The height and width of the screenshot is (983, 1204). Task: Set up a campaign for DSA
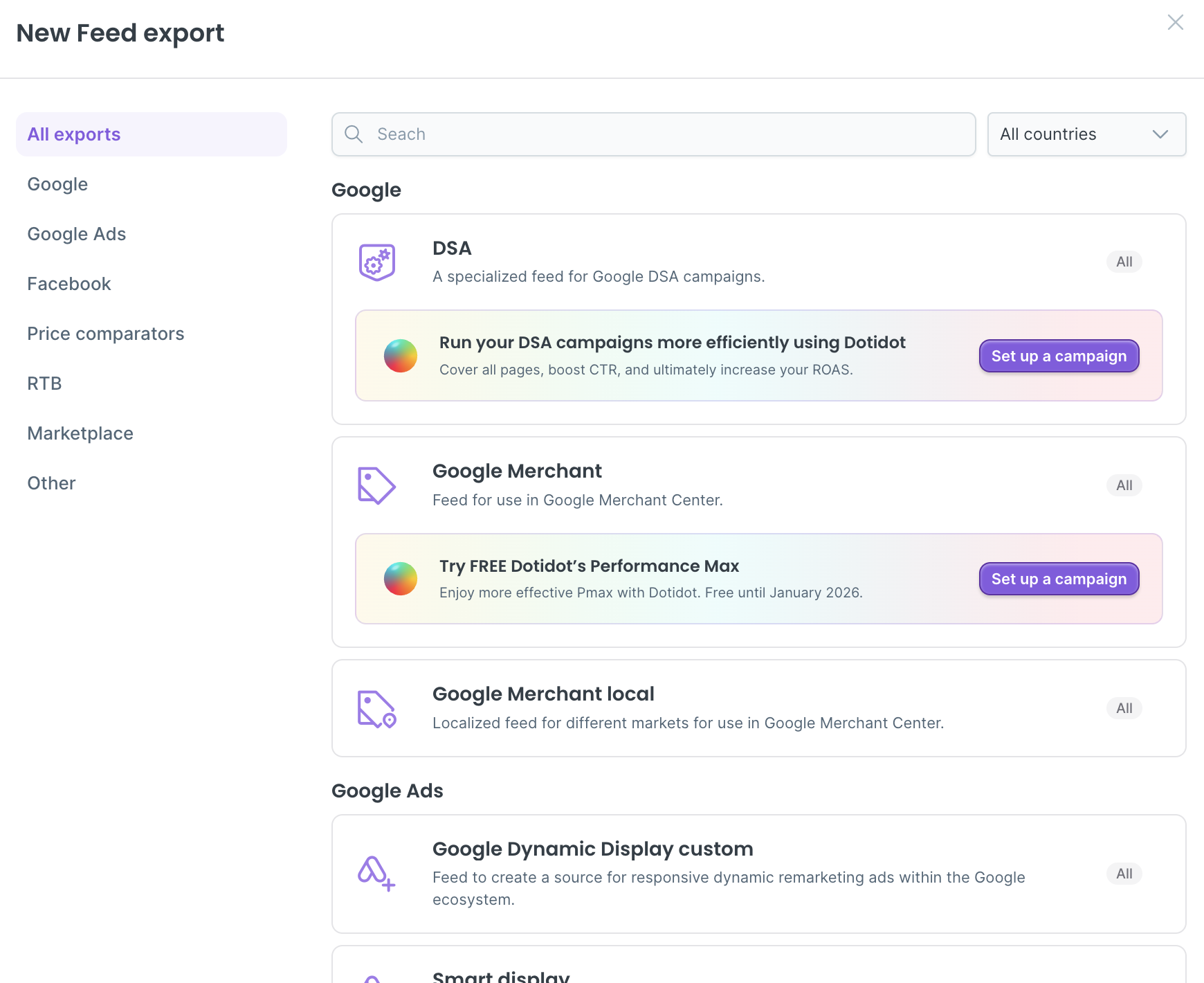coord(1059,356)
